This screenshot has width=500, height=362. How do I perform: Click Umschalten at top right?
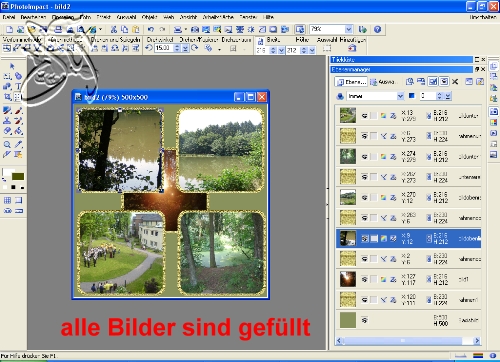click(483, 17)
